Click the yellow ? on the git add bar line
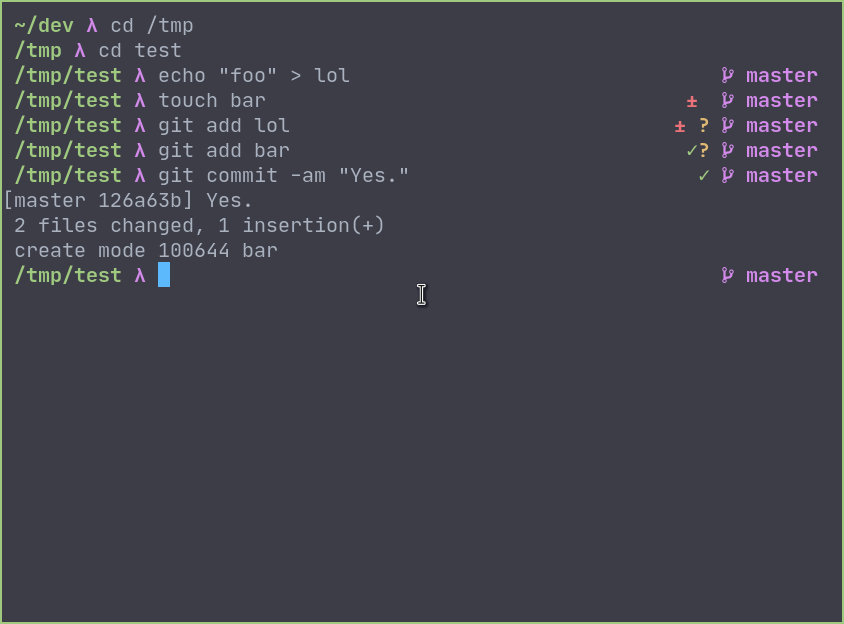This screenshot has width=844, height=624. (x=704, y=151)
